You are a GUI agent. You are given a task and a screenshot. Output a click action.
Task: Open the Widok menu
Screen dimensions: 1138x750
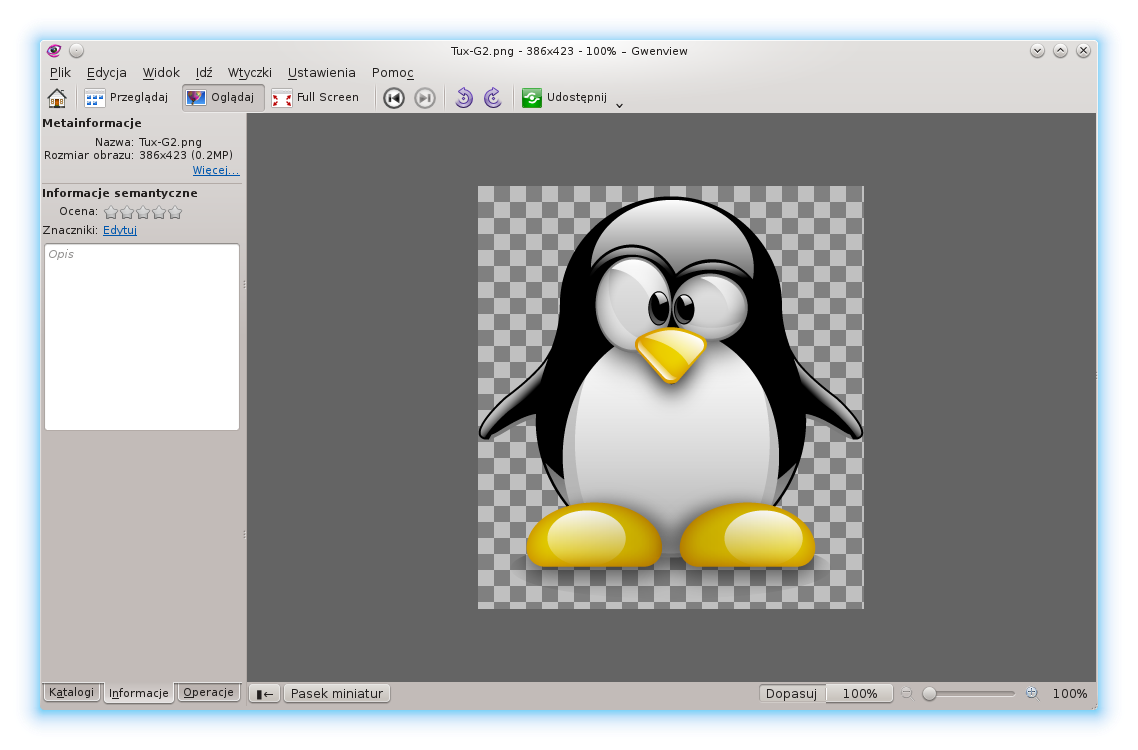161,73
